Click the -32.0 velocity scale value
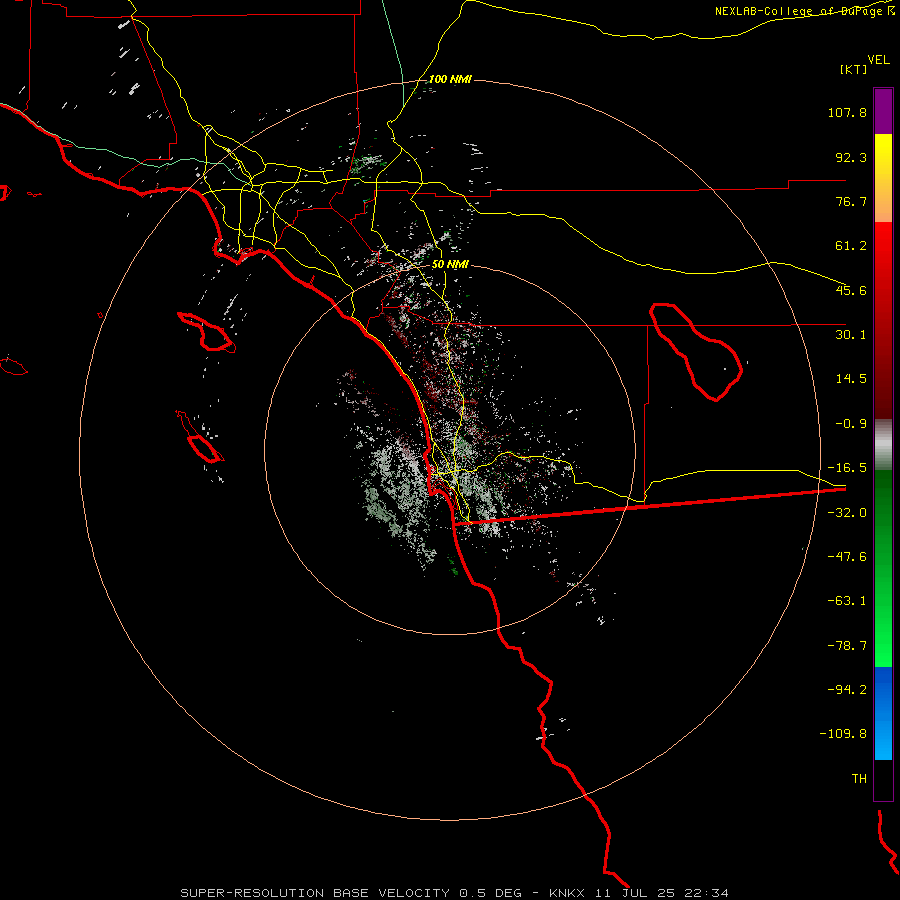The width and height of the screenshot is (900, 900). [847, 513]
